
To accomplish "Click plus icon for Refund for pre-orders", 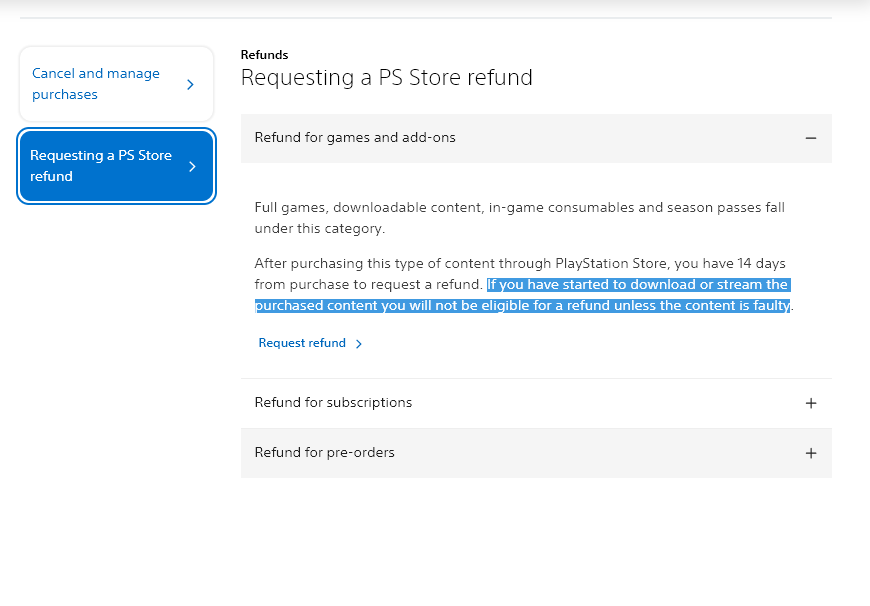I will [x=811, y=453].
